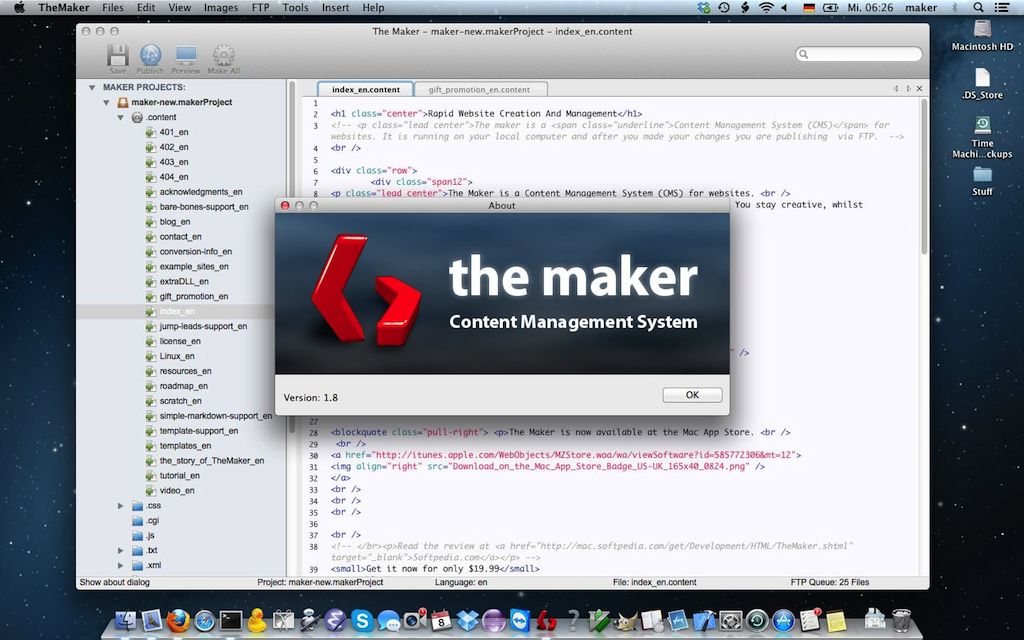Open the FTP menu
This screenshot has width=1024, height=640.
[261, 7]
